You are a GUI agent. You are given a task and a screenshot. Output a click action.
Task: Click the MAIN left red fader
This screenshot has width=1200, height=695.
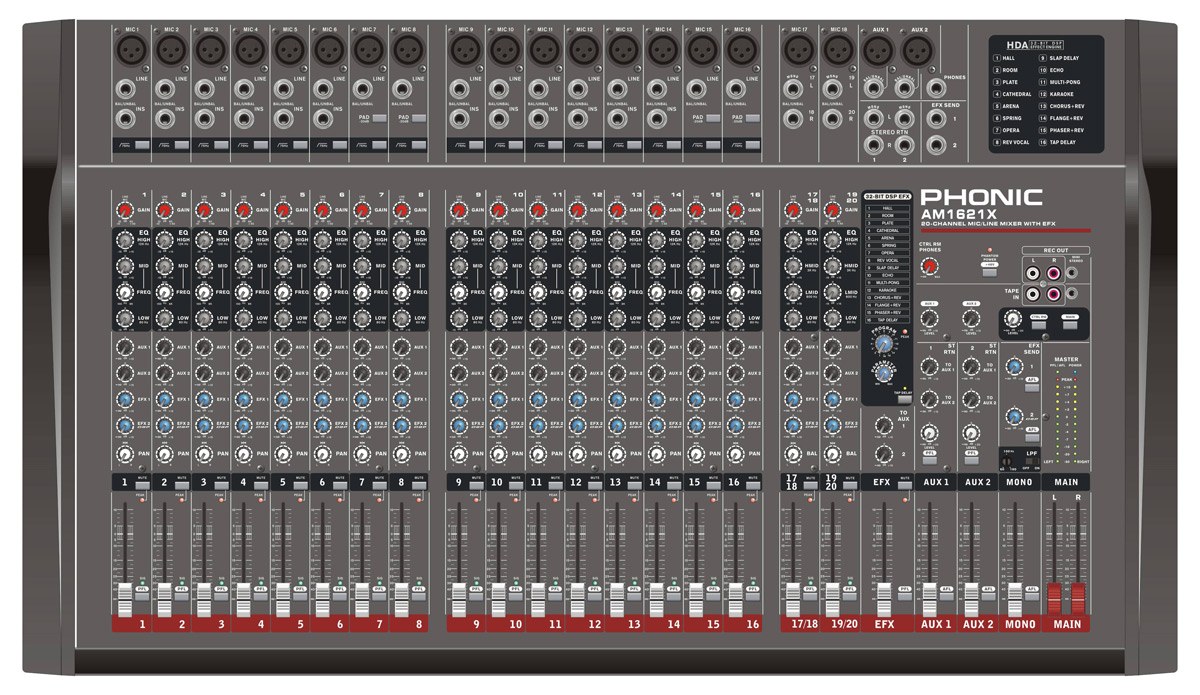[x=1054, y=597]
